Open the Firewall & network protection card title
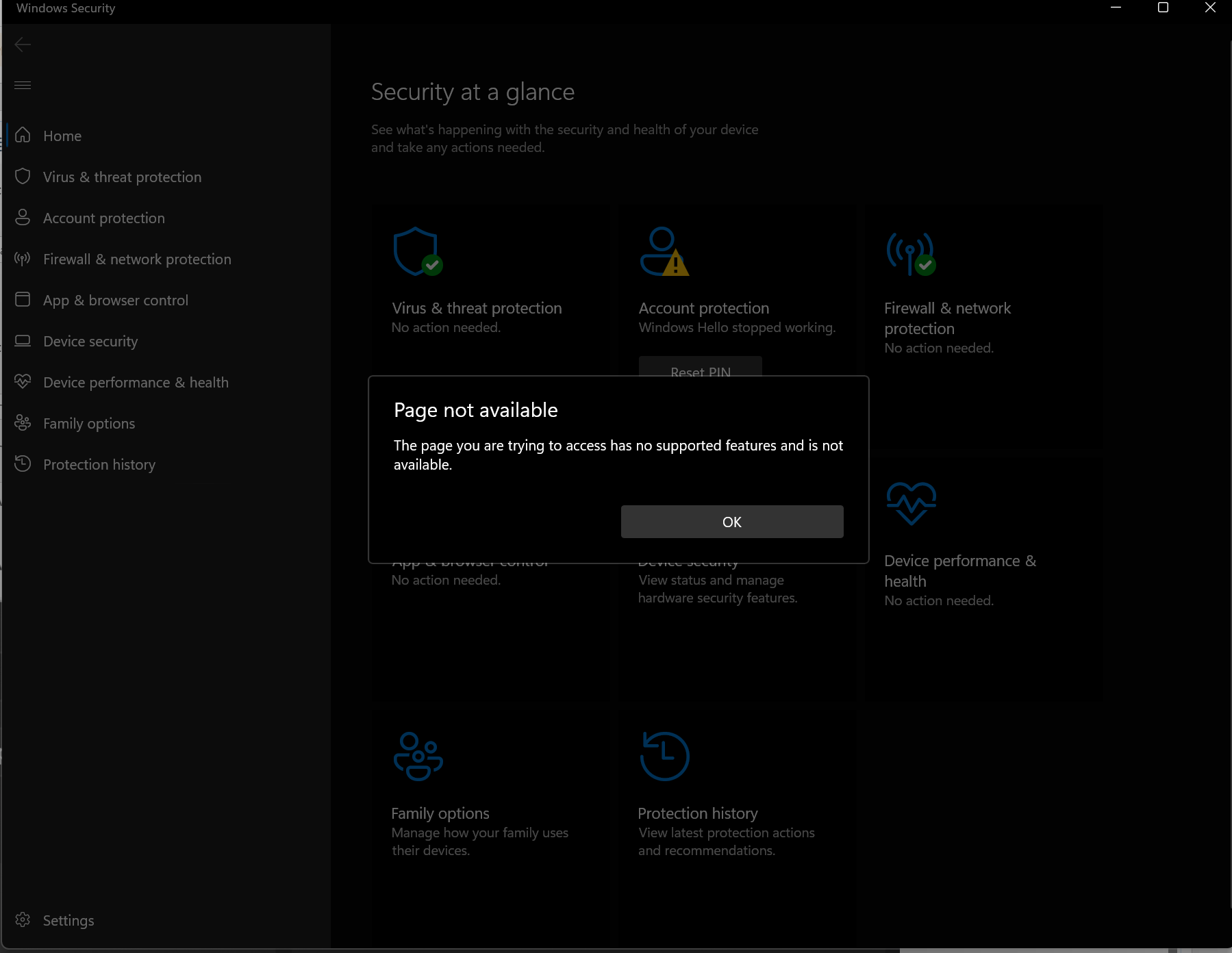This screenshot has height=953, width=1232. [x=948, y=318]
